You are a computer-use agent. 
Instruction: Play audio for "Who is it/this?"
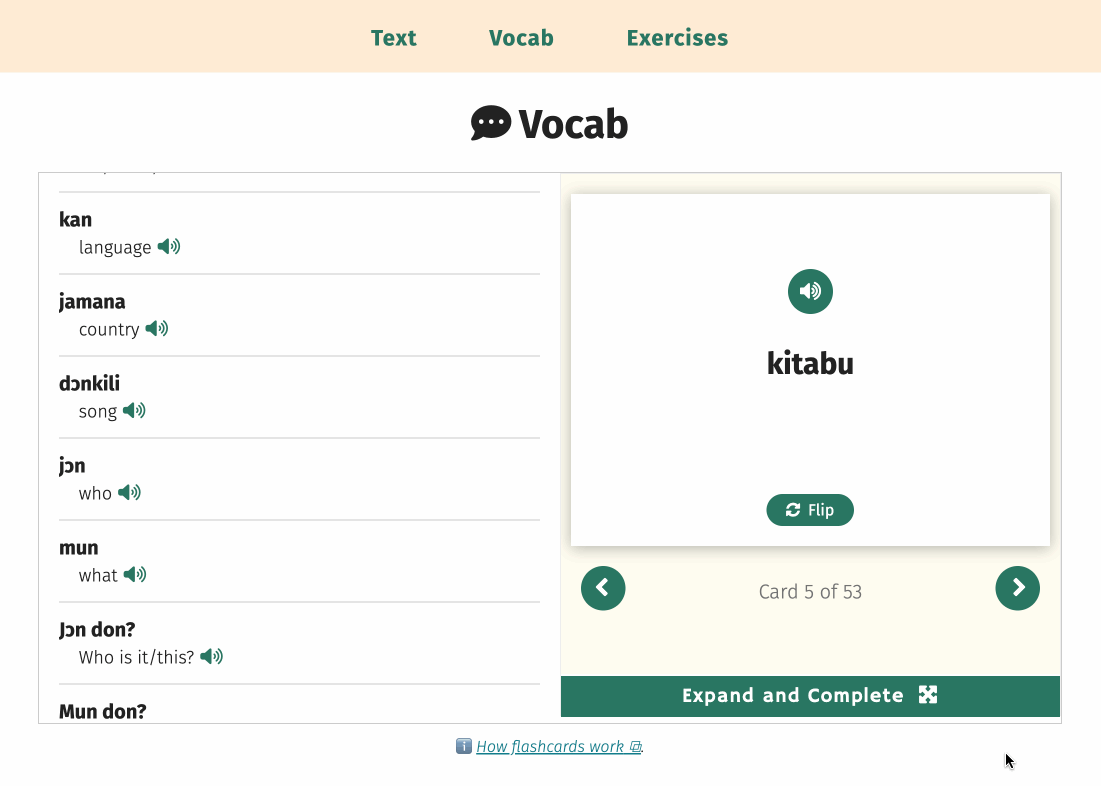(x=211, y=657)
